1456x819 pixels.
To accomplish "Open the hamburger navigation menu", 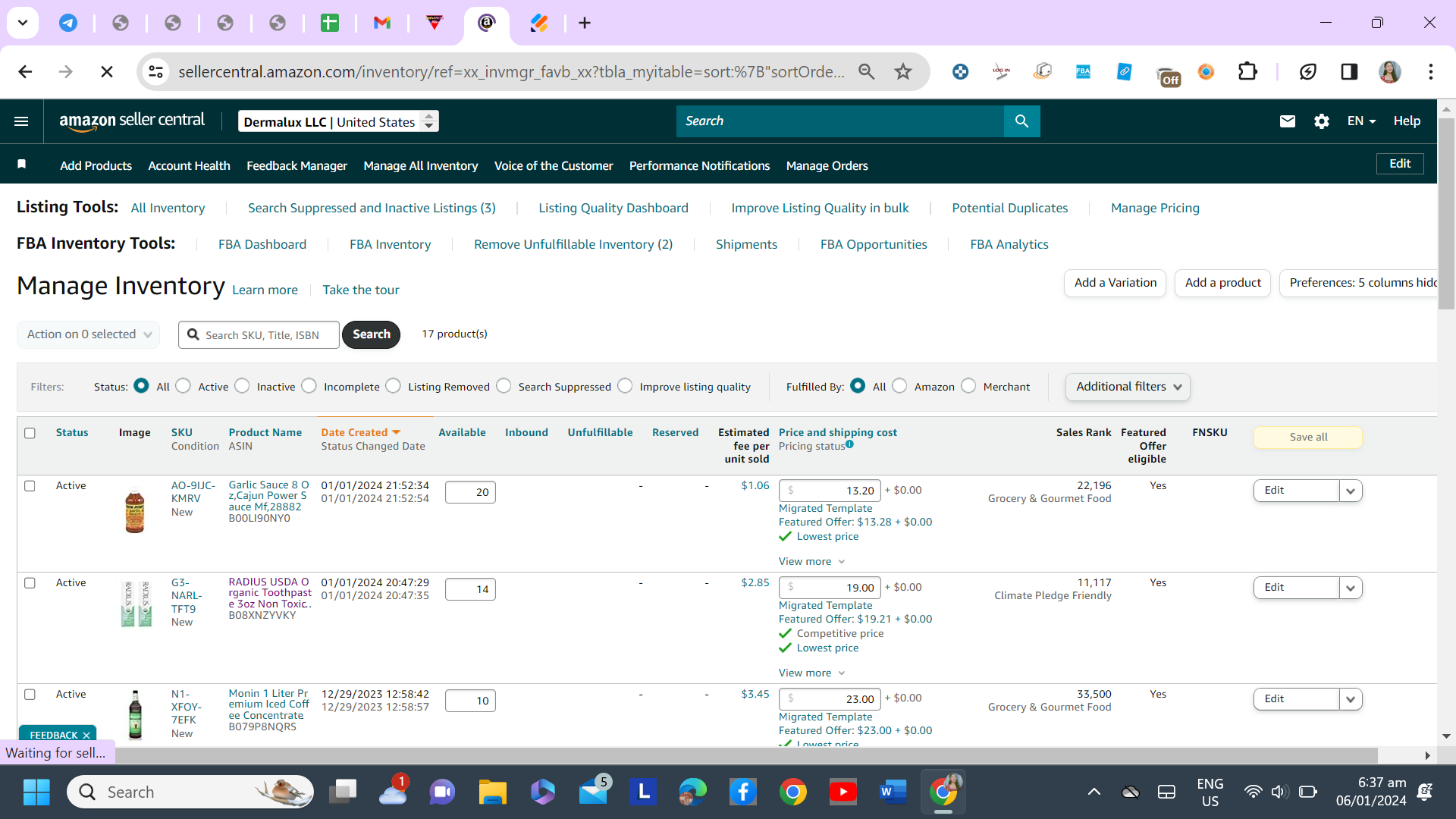I will click(21, 121).
